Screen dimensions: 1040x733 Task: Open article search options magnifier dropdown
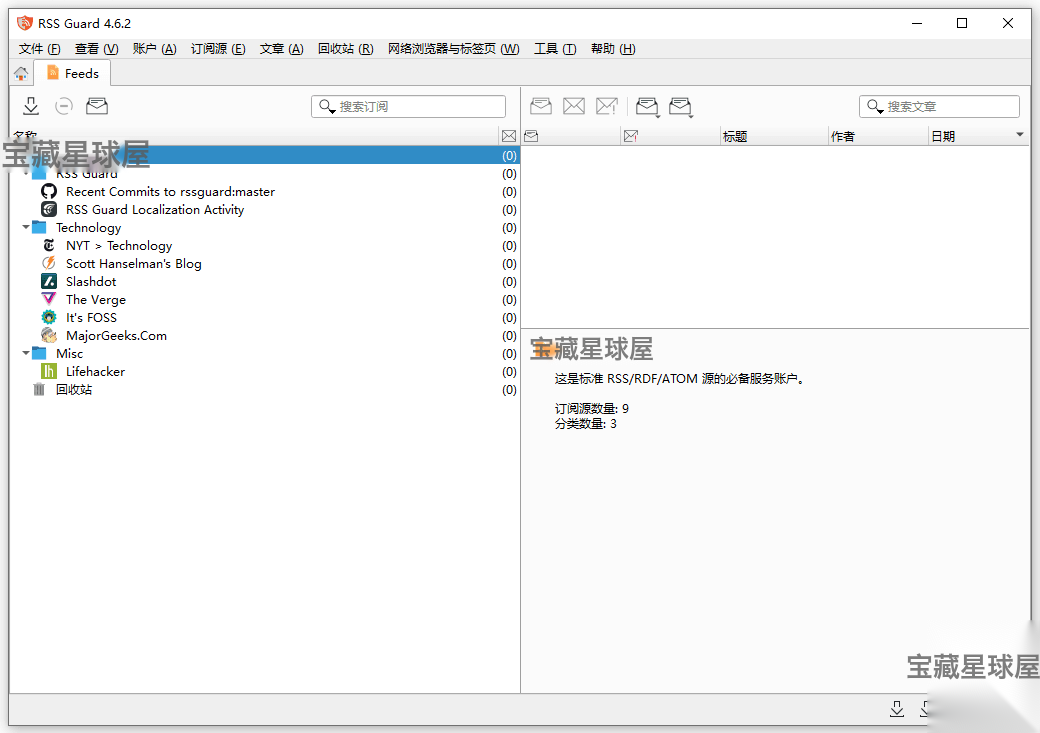coord(876,107)
